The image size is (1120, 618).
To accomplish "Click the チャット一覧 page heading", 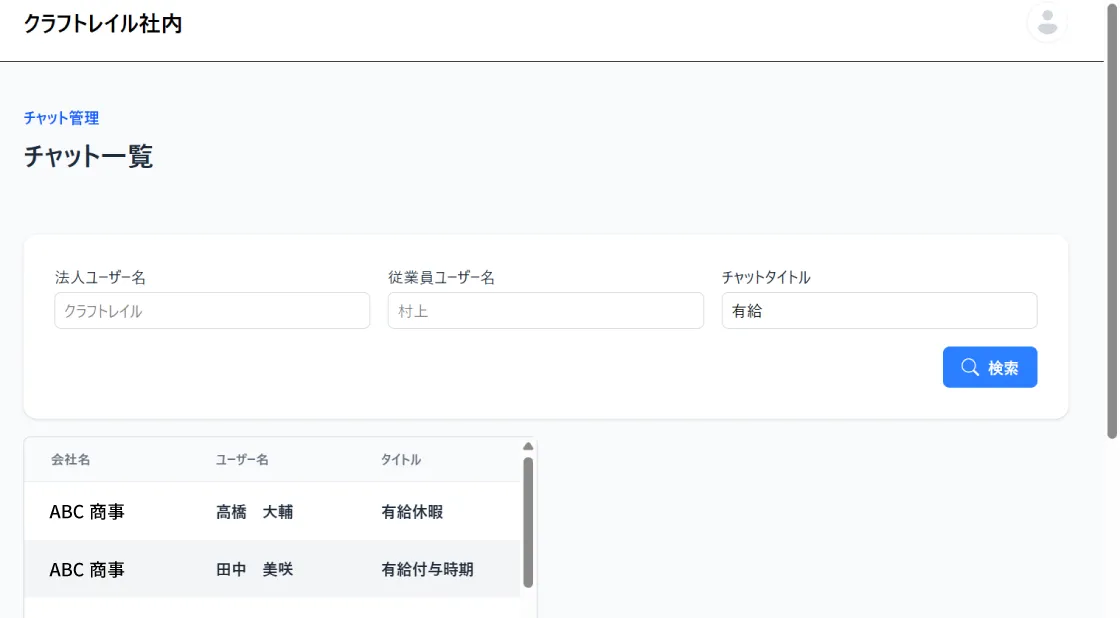I will click(88, 157).
